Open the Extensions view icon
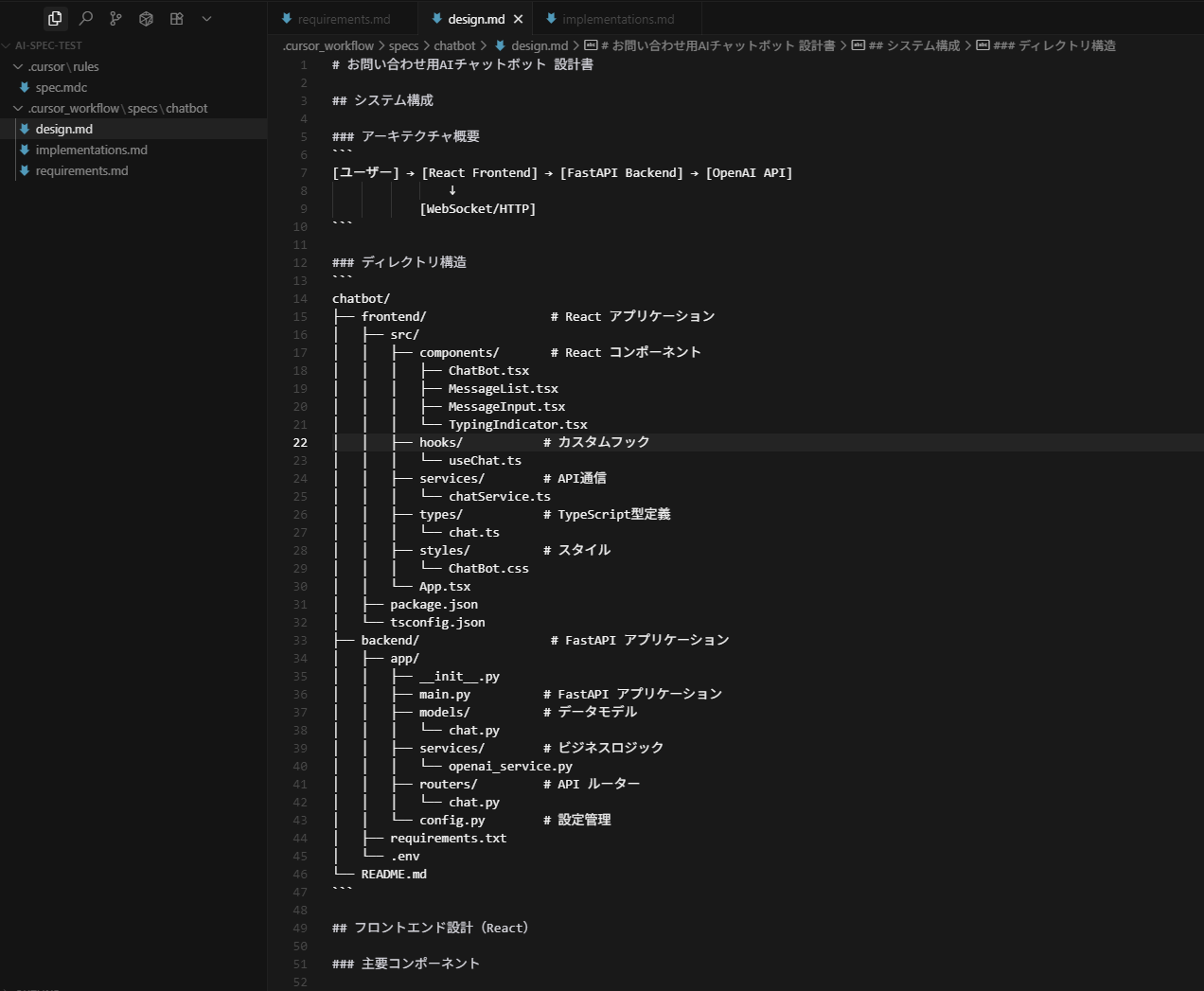The width and height of the screenshot is (1204, 991). click(x=176, y=18)
